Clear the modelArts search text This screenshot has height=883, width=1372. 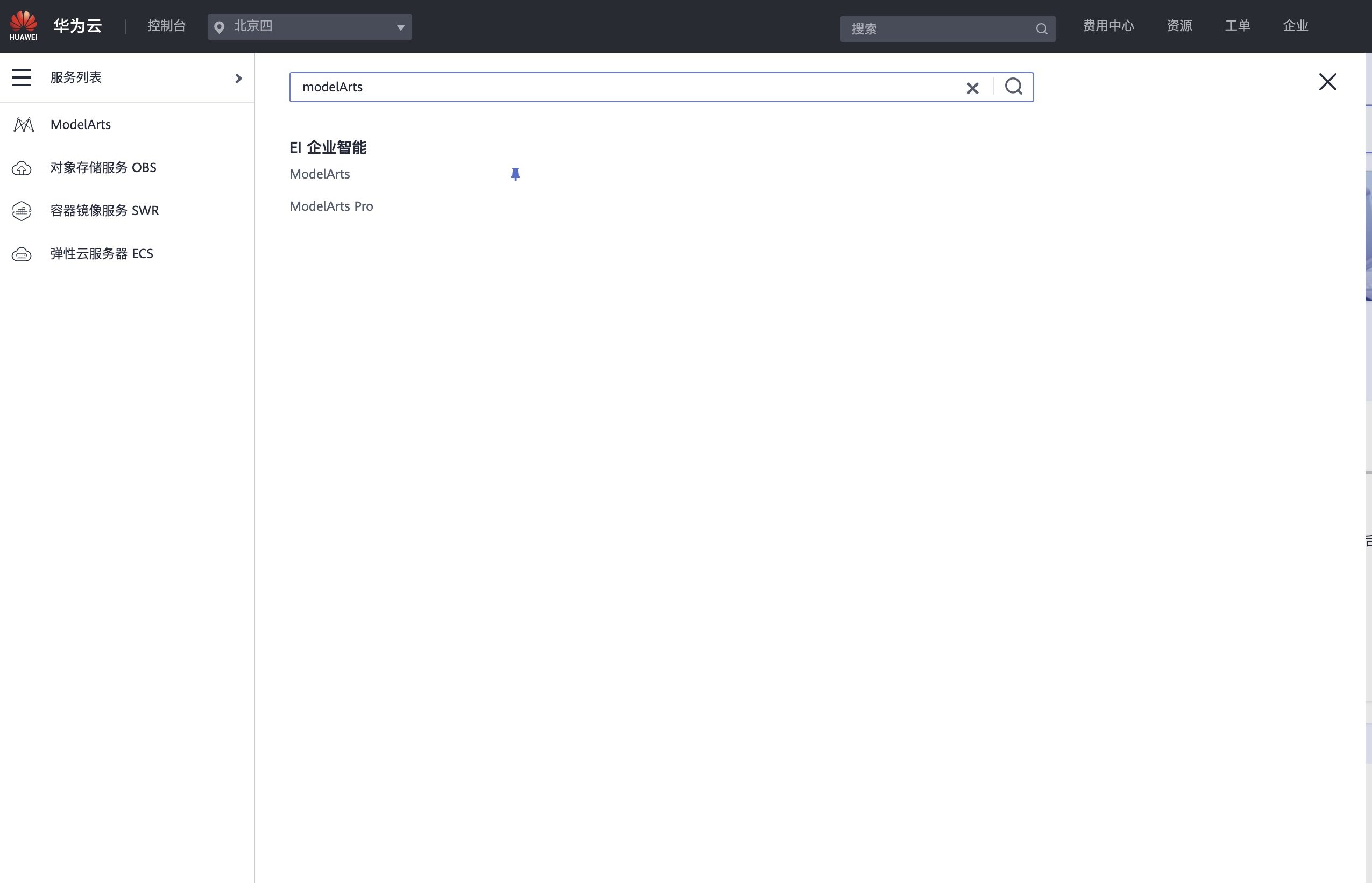point(972,88)
